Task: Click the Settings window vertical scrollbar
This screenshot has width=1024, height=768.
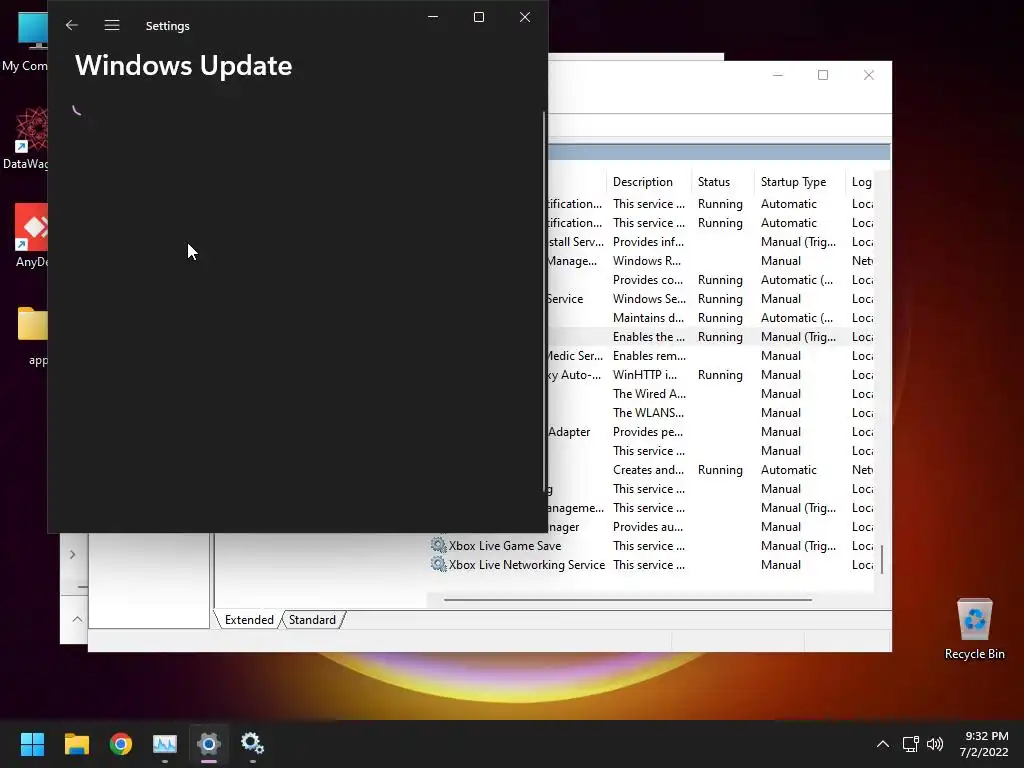Action: 544,302
